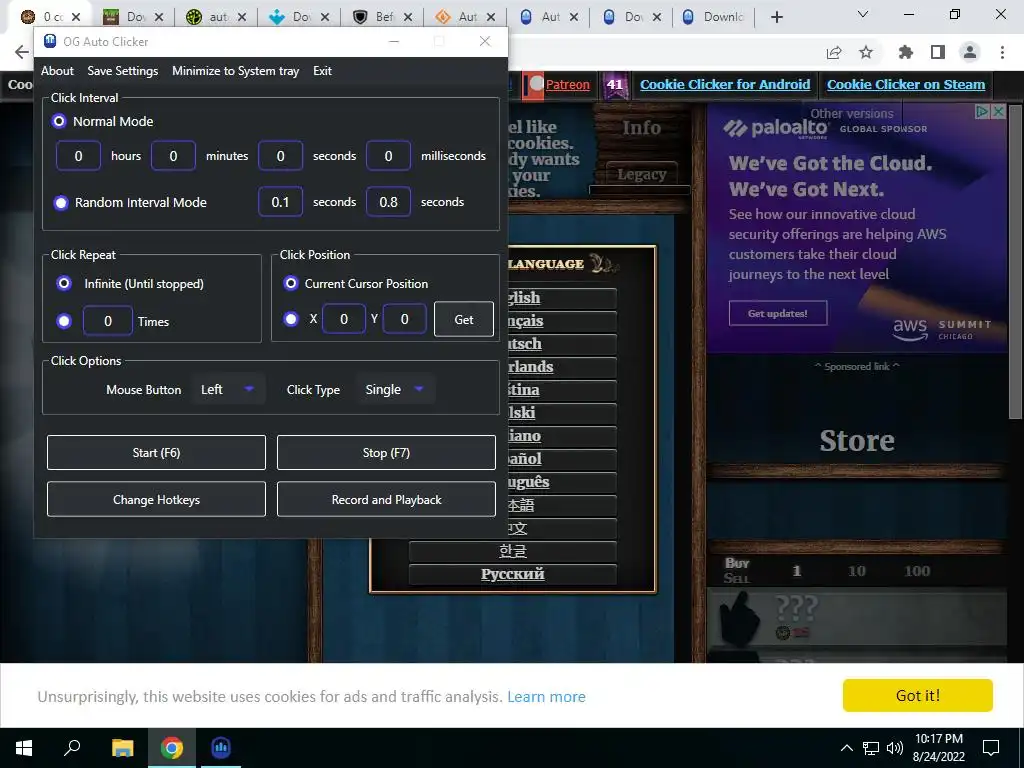The width and height of the screenshot is (1024, 768).
Task: Close the first 0 cookies tab
Action: (76, 17)
